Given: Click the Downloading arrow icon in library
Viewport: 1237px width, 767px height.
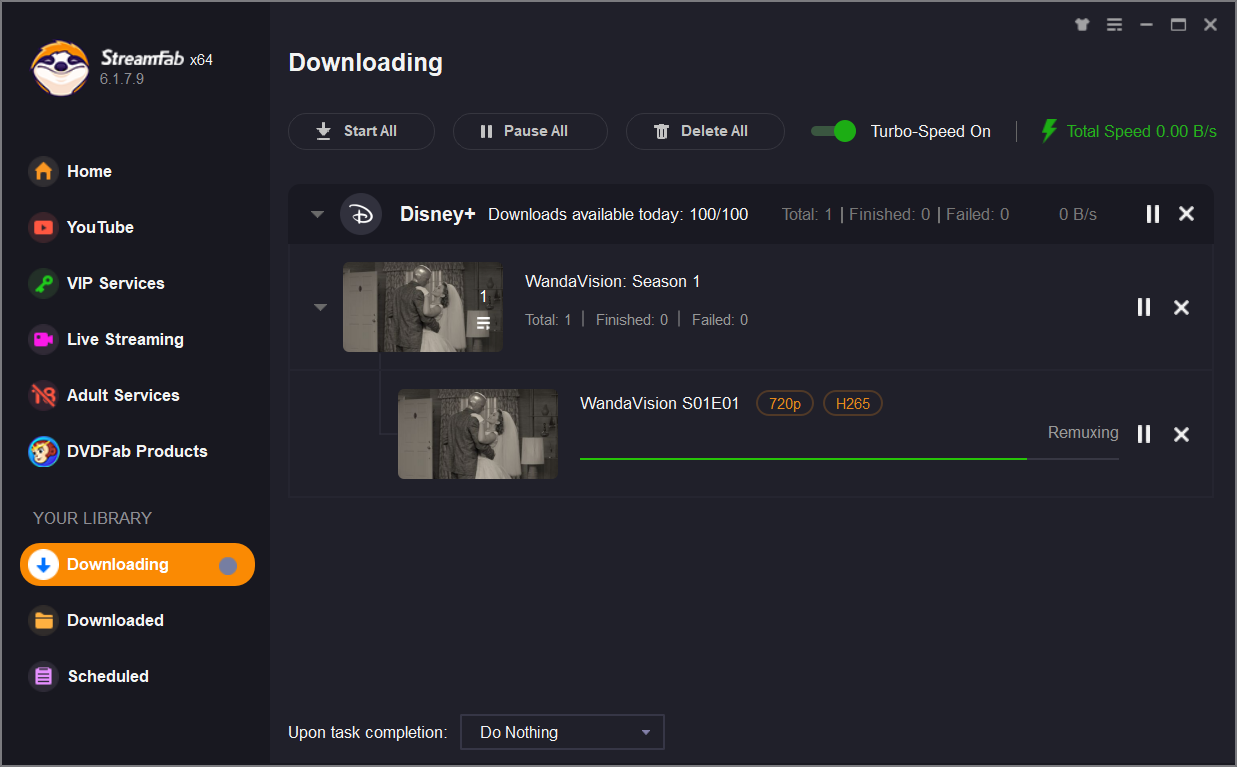Looking at the screenshot, I should point(43,564).
